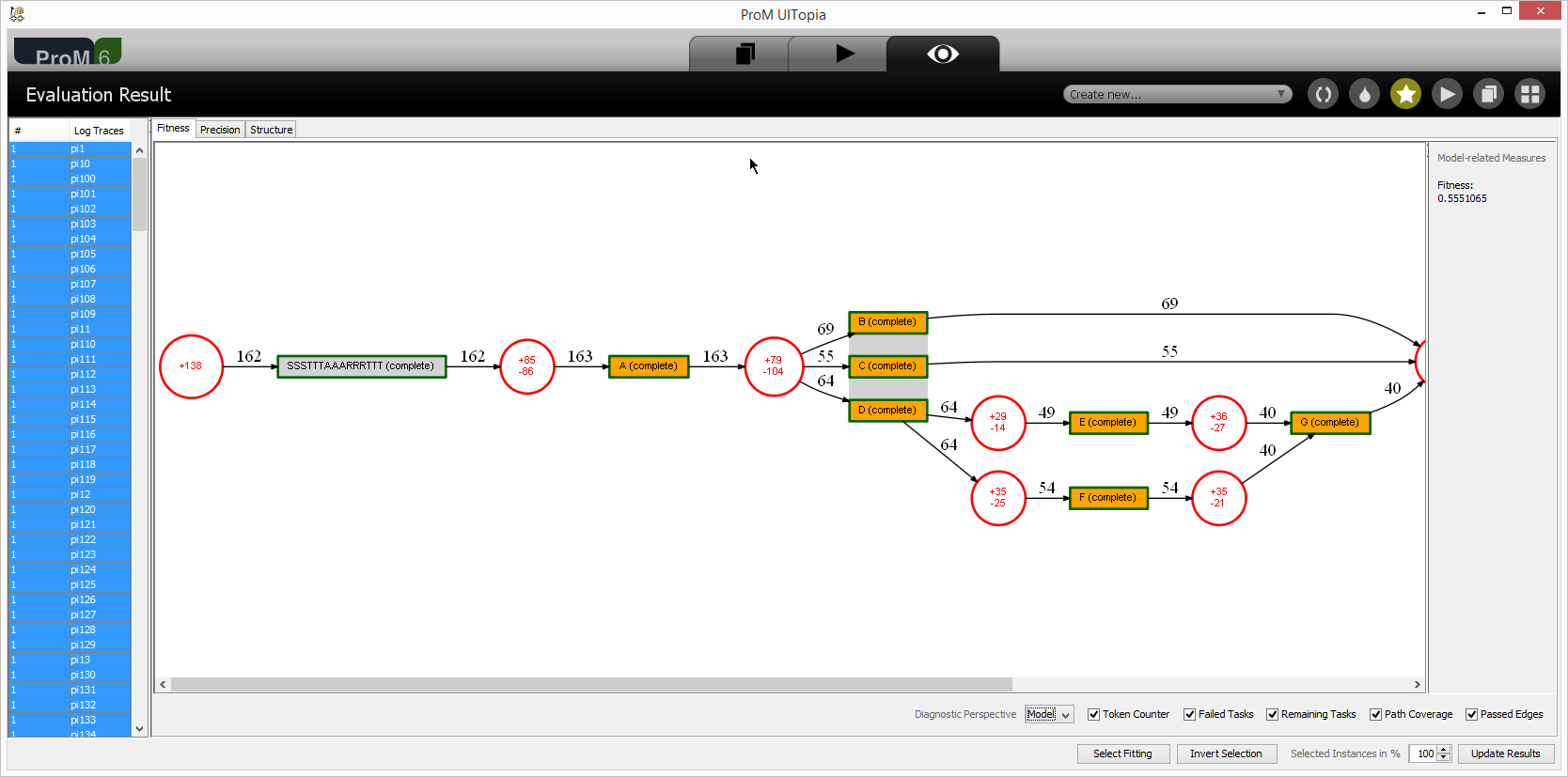Click the C (complete) transition node
The height and width of the screenshot is (777, 1568).
click(x=887, y=365)
